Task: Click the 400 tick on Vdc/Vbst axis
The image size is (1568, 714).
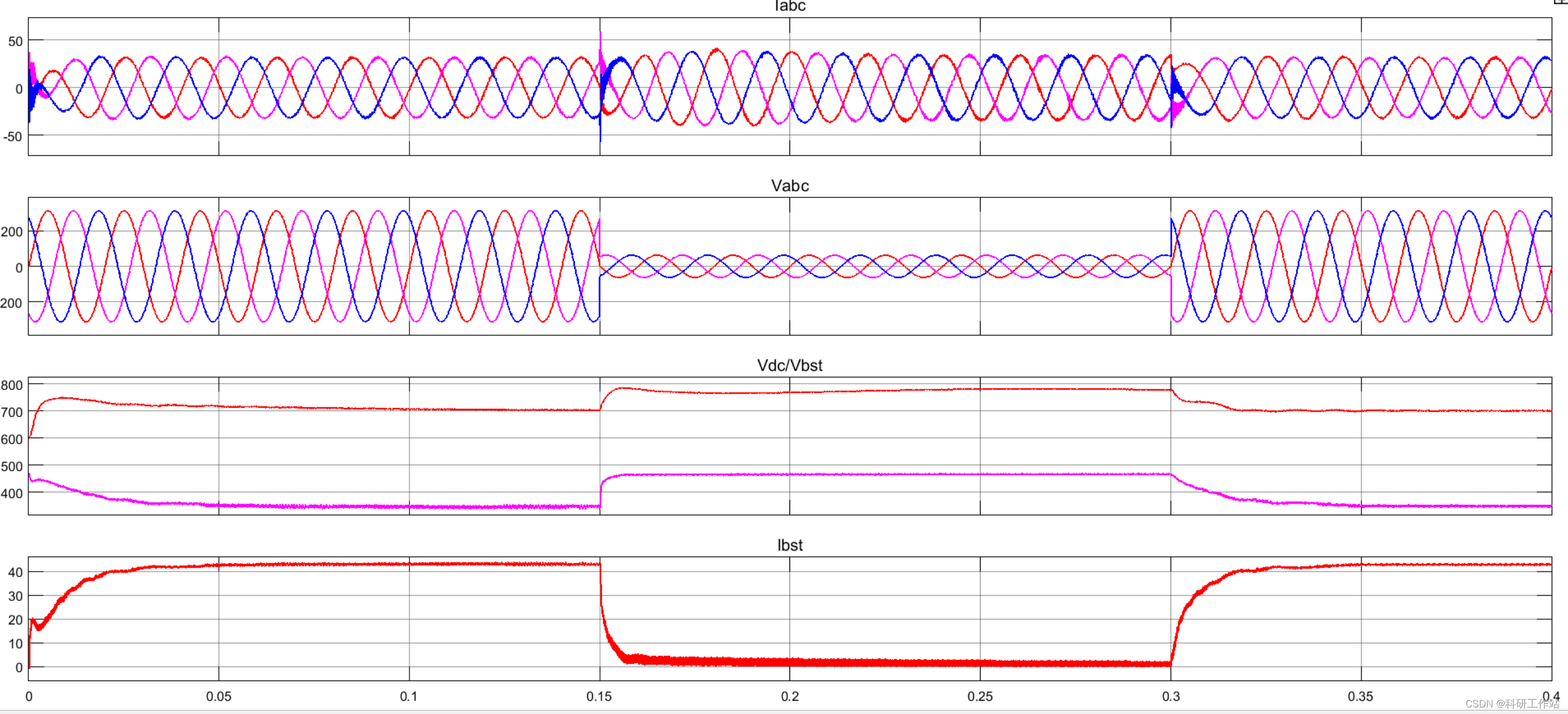Action: [x=11, y=494]
